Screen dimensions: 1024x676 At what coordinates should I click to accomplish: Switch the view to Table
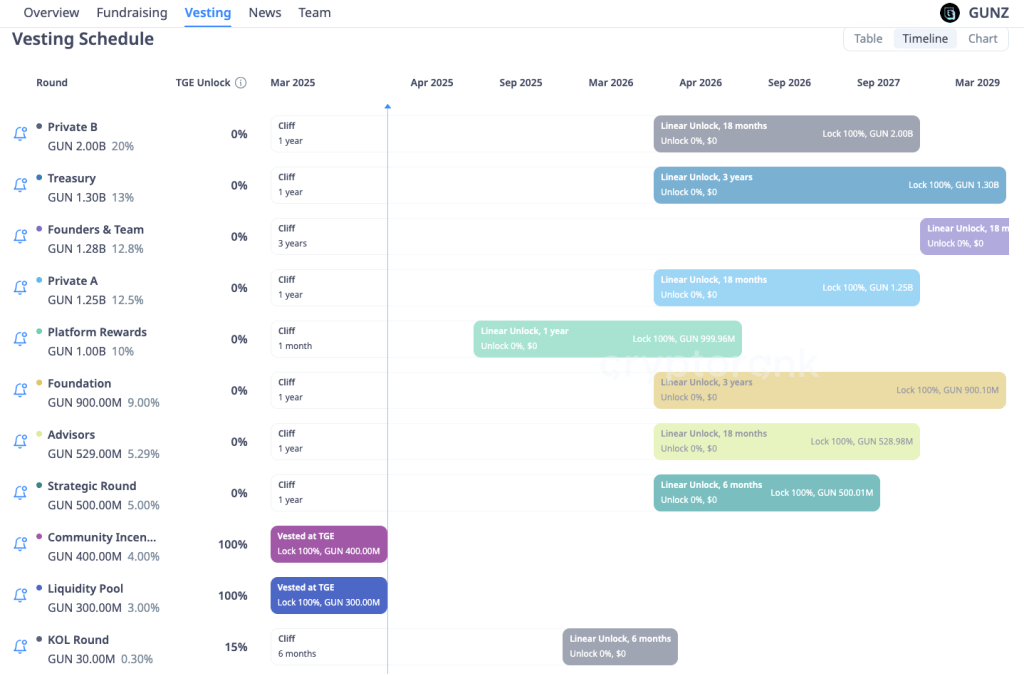point(867,38)
